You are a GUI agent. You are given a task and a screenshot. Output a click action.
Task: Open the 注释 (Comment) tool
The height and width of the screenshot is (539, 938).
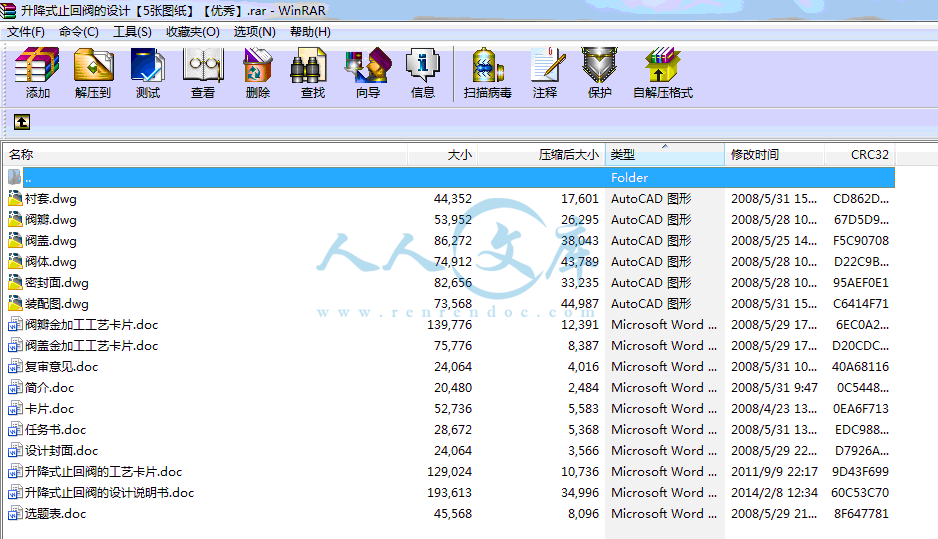pos(547,65)
